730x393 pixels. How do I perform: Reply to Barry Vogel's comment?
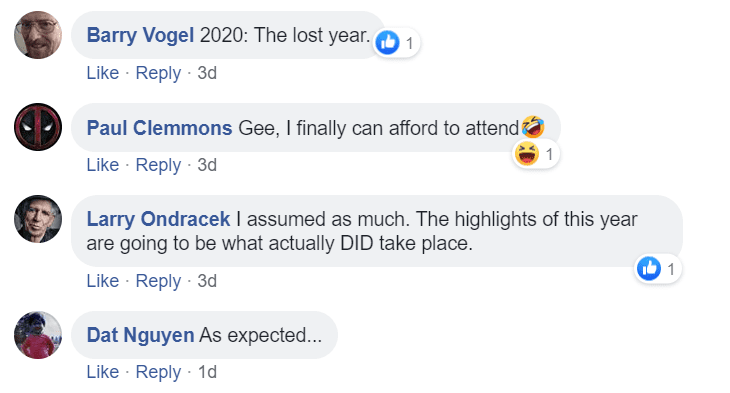tap(158, 73)
